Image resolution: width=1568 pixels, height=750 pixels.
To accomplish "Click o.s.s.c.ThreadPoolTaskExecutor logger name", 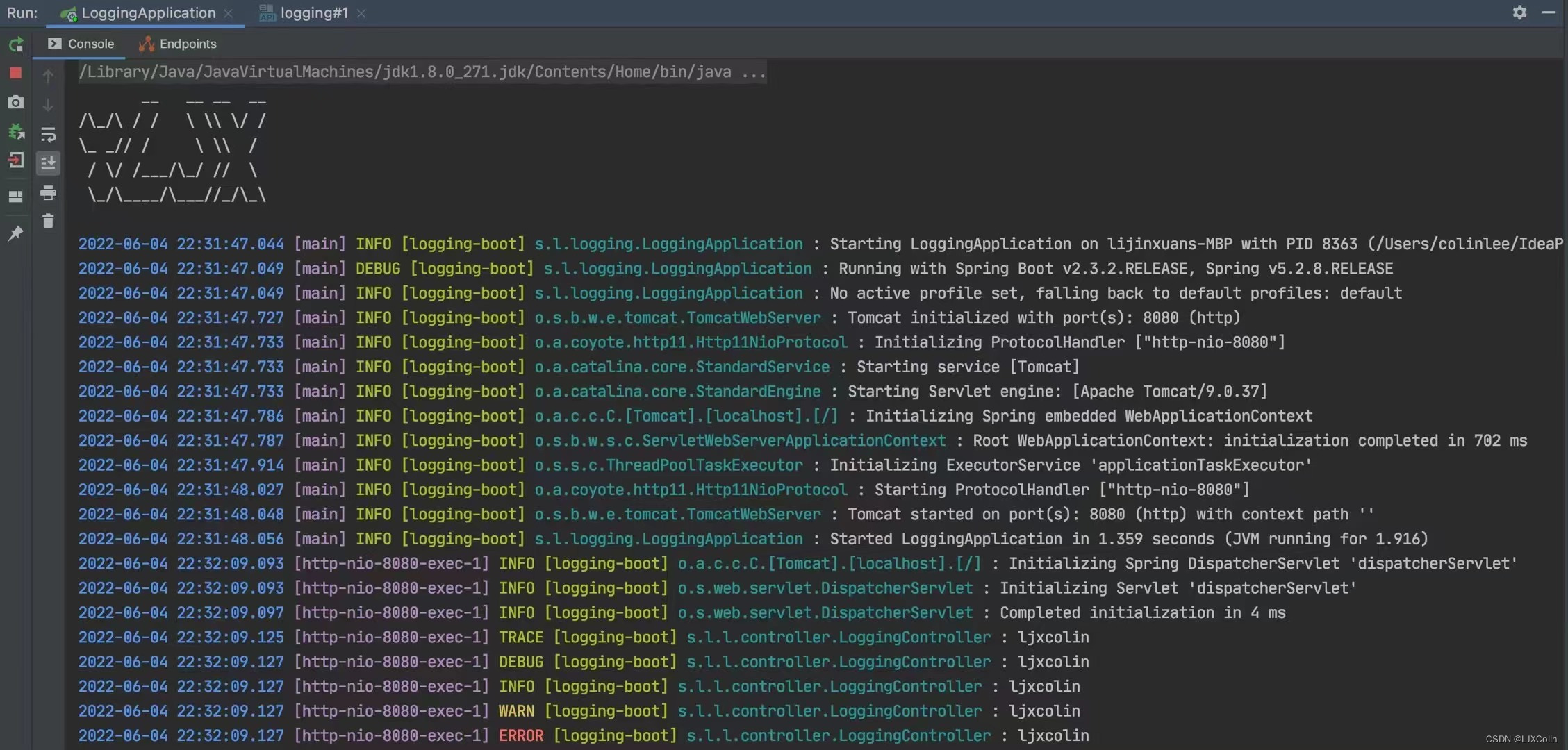I will point(668,465).
